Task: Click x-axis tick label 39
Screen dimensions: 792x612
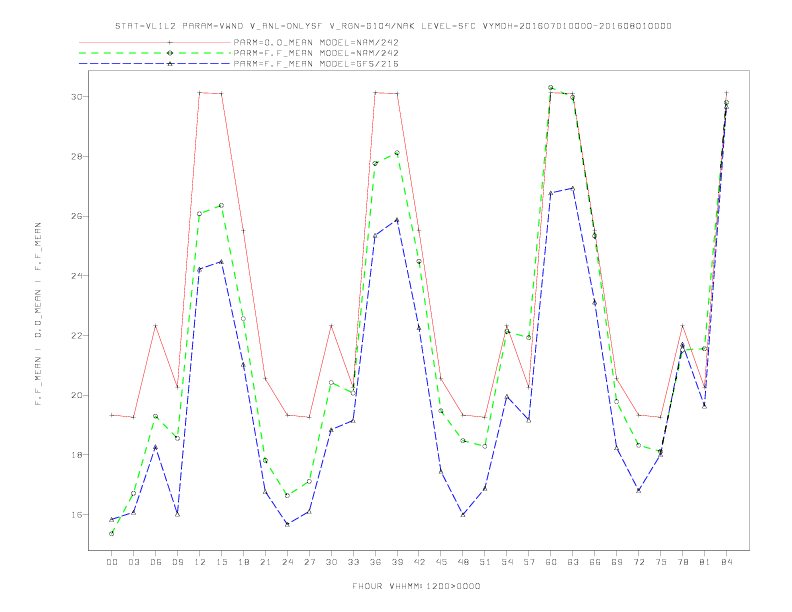Action: pos(397,562)
